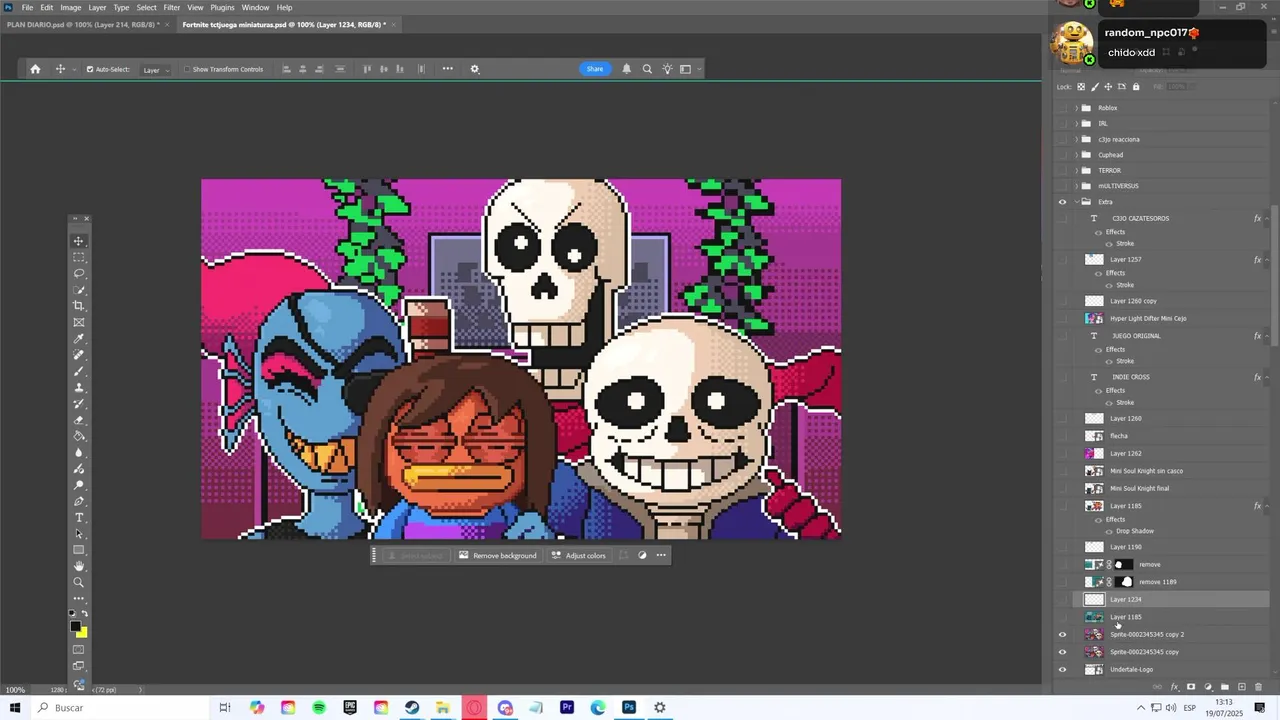Open the workspace switcher dropdown

(689, 69)
